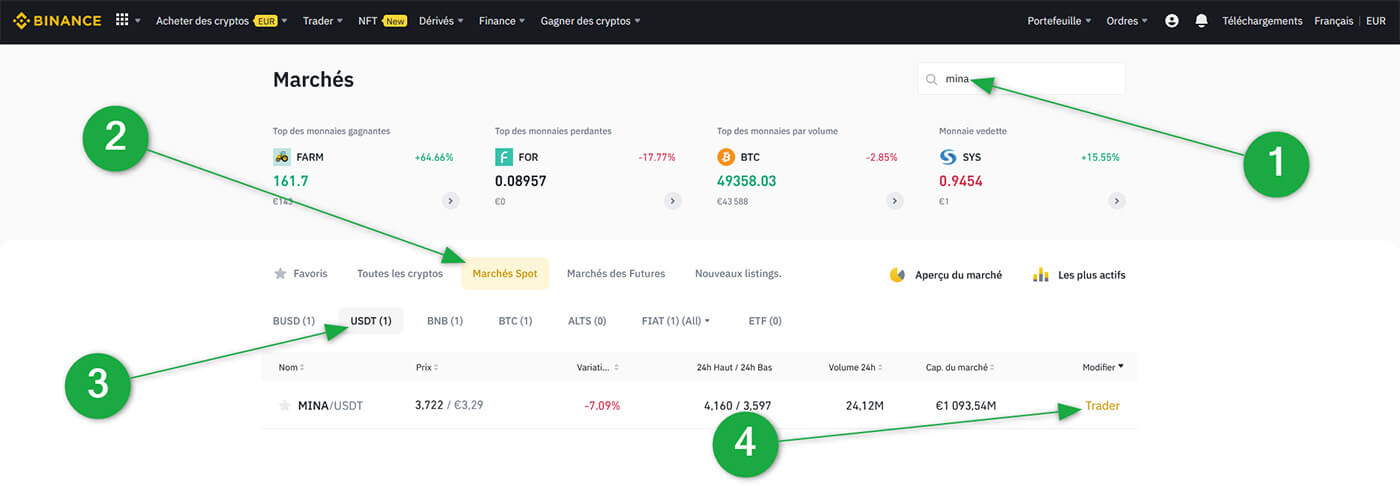The image size is (1400, 486).
Task: Open next arrow on BTC card
Action: (x=895, y=201)
